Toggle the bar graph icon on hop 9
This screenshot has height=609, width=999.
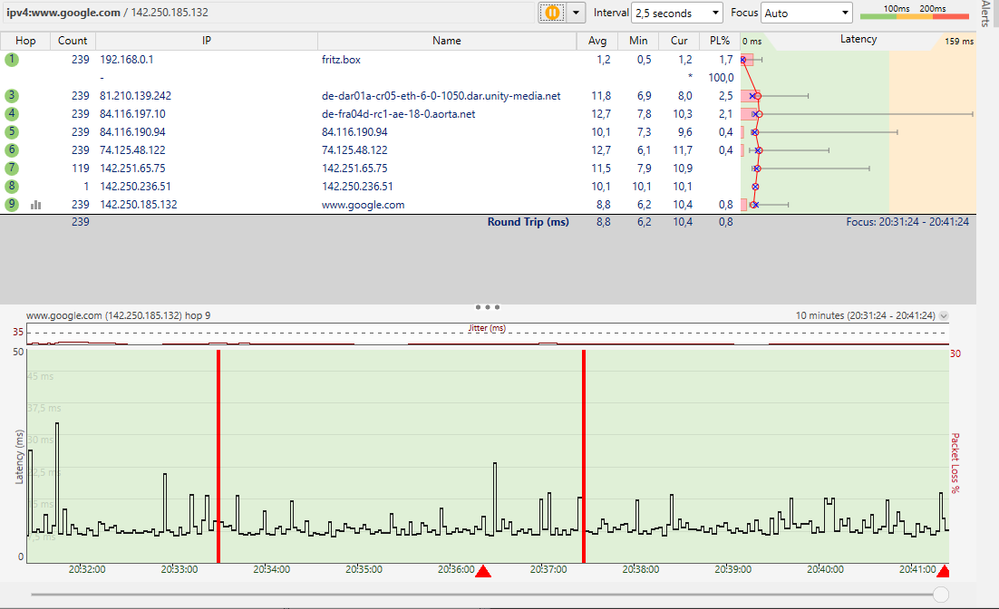point(36,204)
